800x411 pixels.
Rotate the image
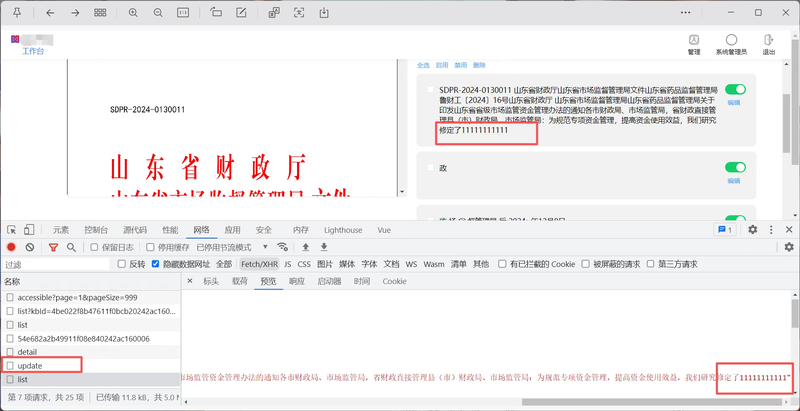pyautogui.click(x=216, y=13)
